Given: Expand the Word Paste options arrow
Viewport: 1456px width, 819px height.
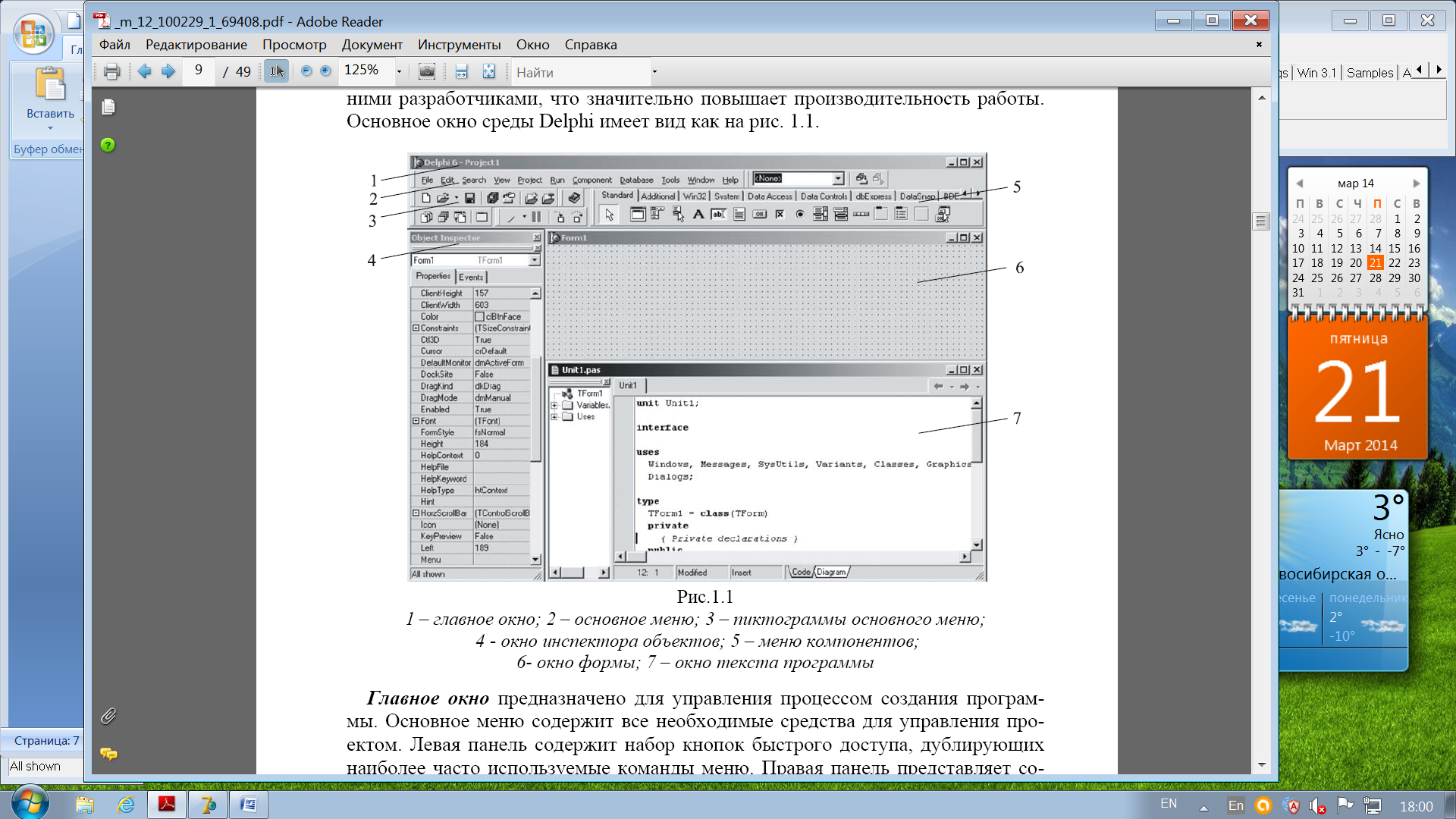Looking at the screenshot, I should [50, 128].
